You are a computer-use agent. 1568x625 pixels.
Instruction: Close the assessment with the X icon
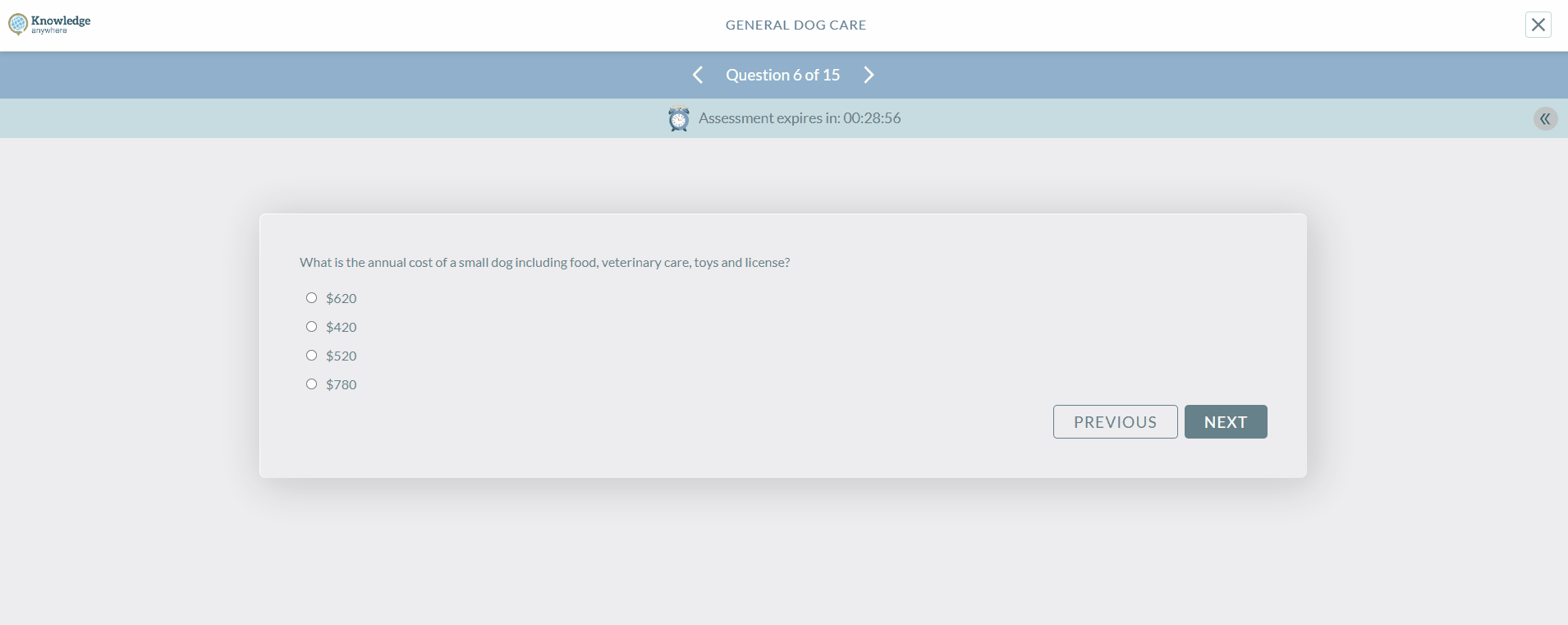coord(1538,25)
